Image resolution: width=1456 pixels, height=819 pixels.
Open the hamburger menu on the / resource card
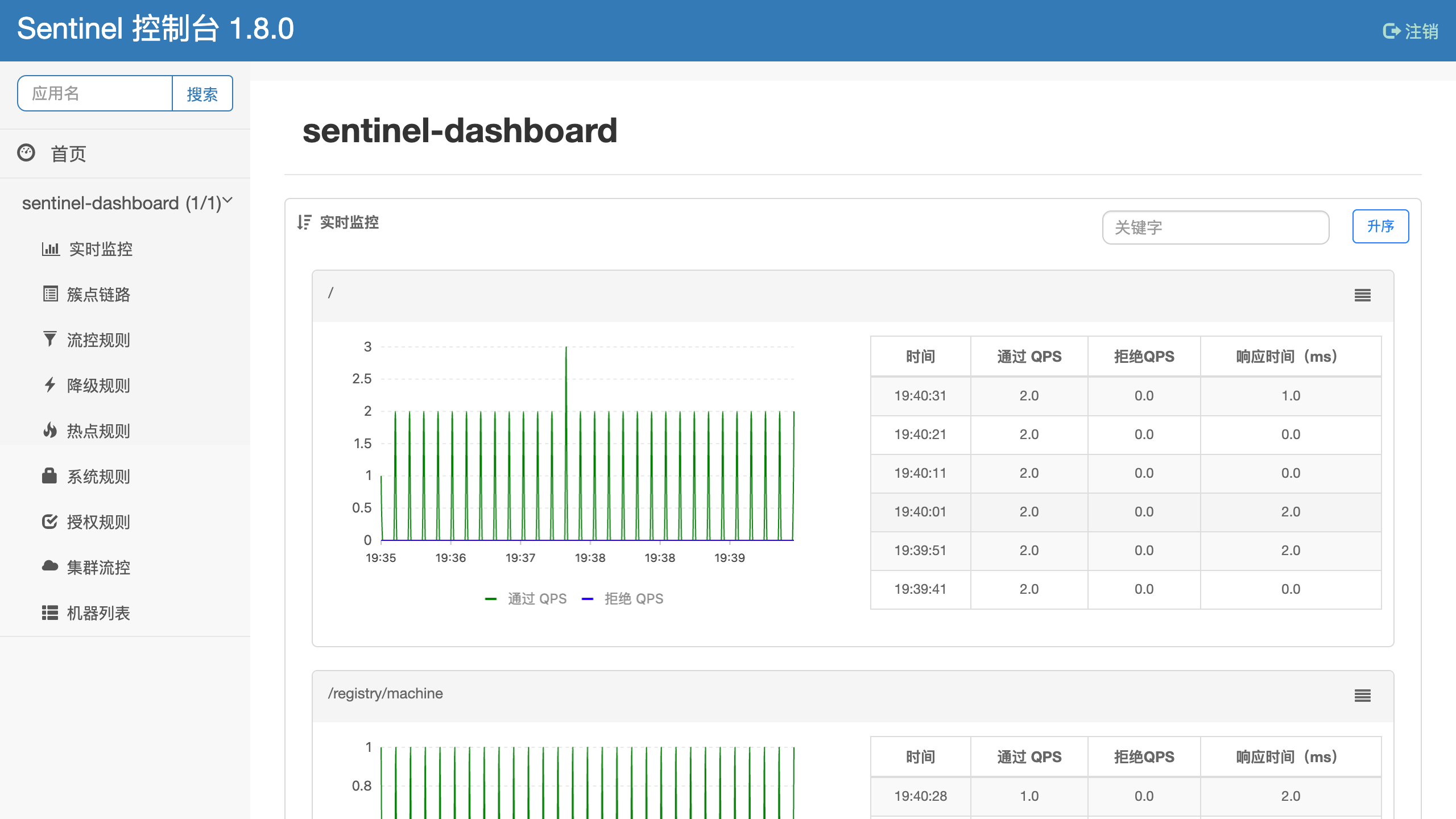(1362, 295)
